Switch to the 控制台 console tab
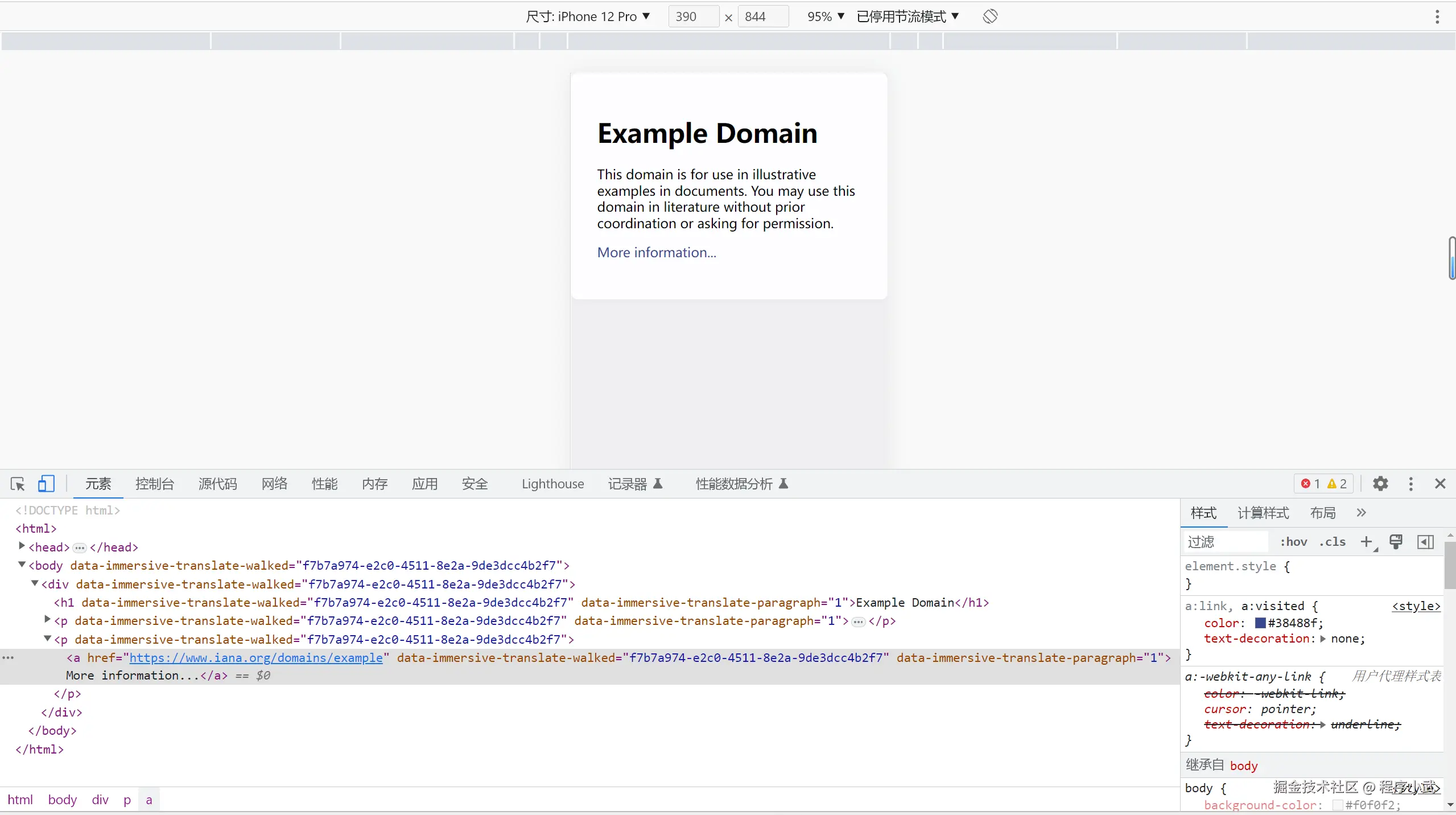The image size is (1456, 815). coord(155,484)
